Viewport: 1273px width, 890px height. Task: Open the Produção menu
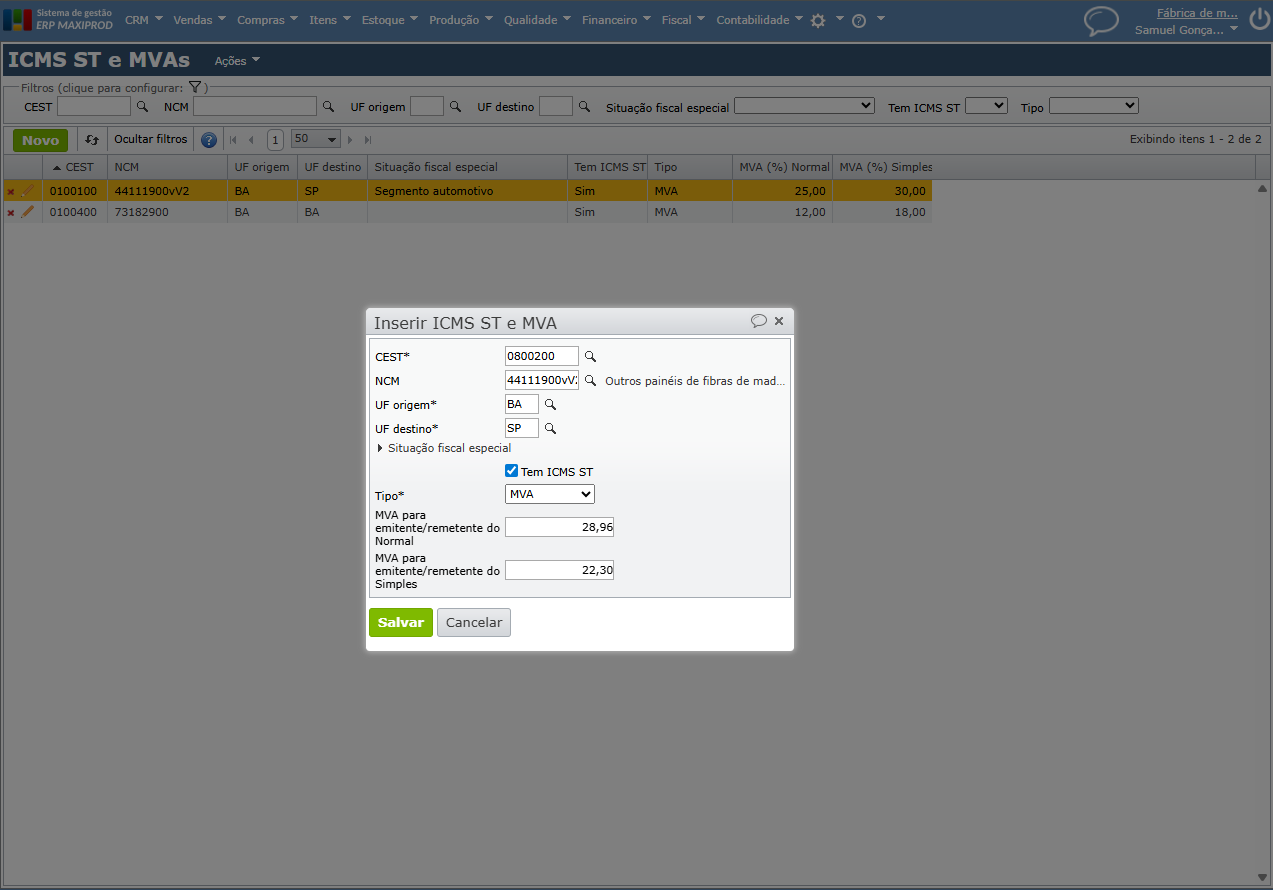(461, 20)
